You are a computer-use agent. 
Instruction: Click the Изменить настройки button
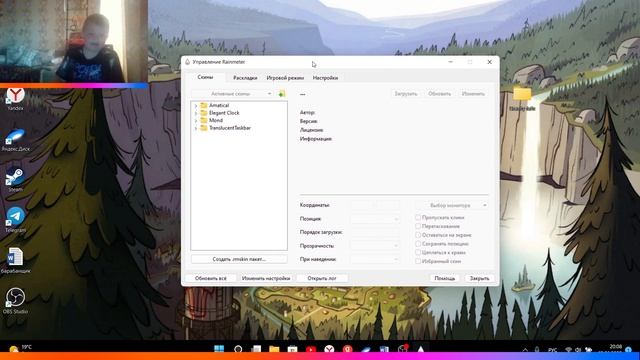266,278
